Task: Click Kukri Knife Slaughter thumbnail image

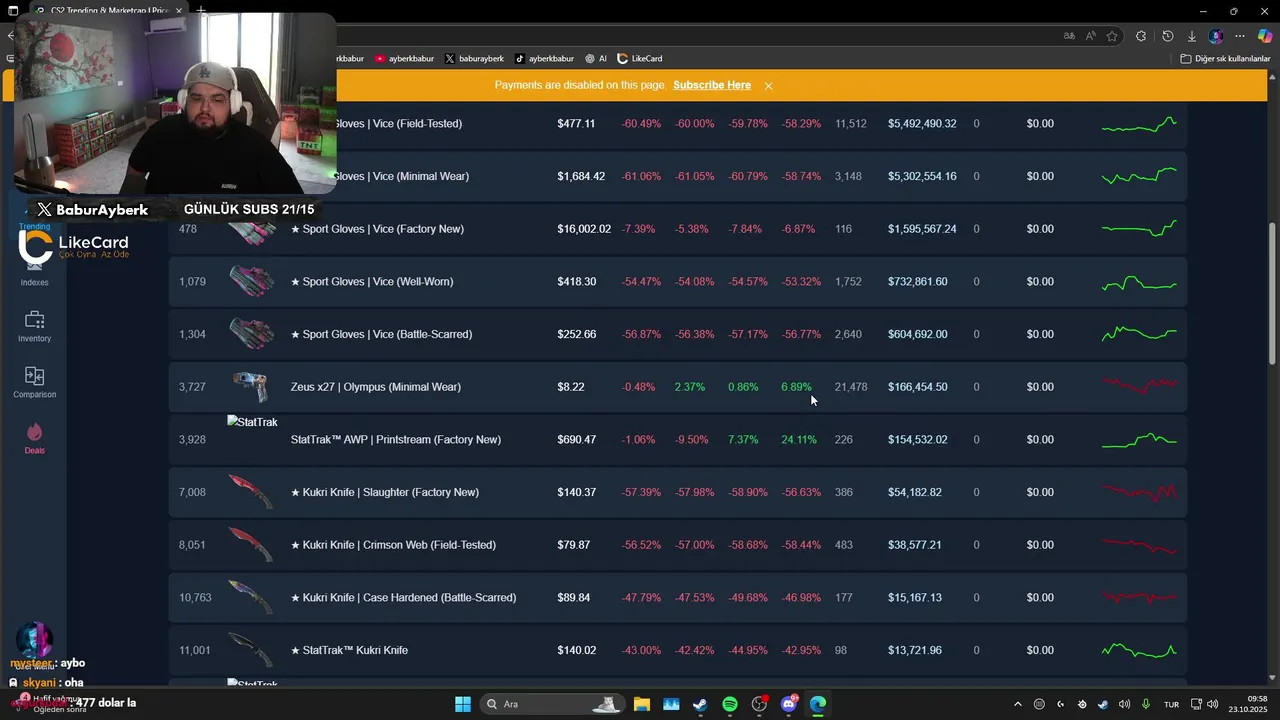Action: (251, 492)
